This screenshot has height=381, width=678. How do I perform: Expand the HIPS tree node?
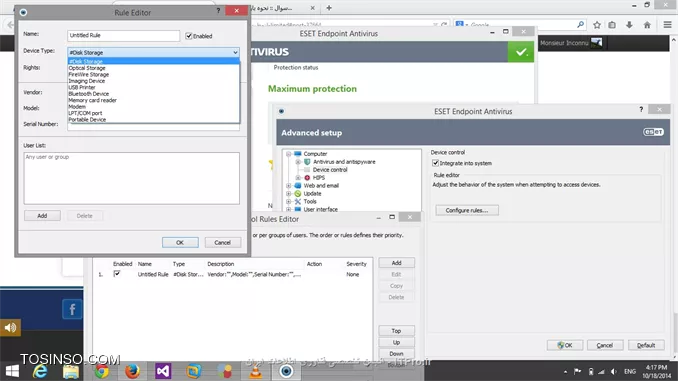tap(298, 178)
